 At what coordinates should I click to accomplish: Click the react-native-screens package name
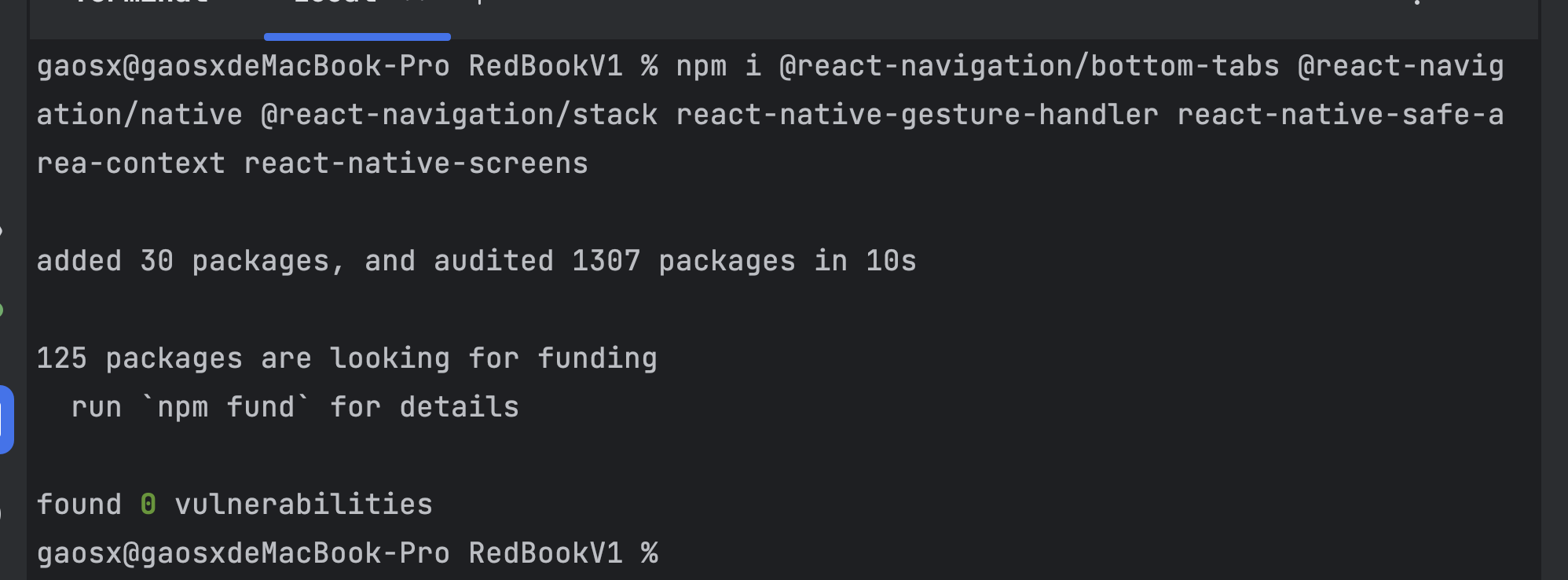[x=416, y=163]
